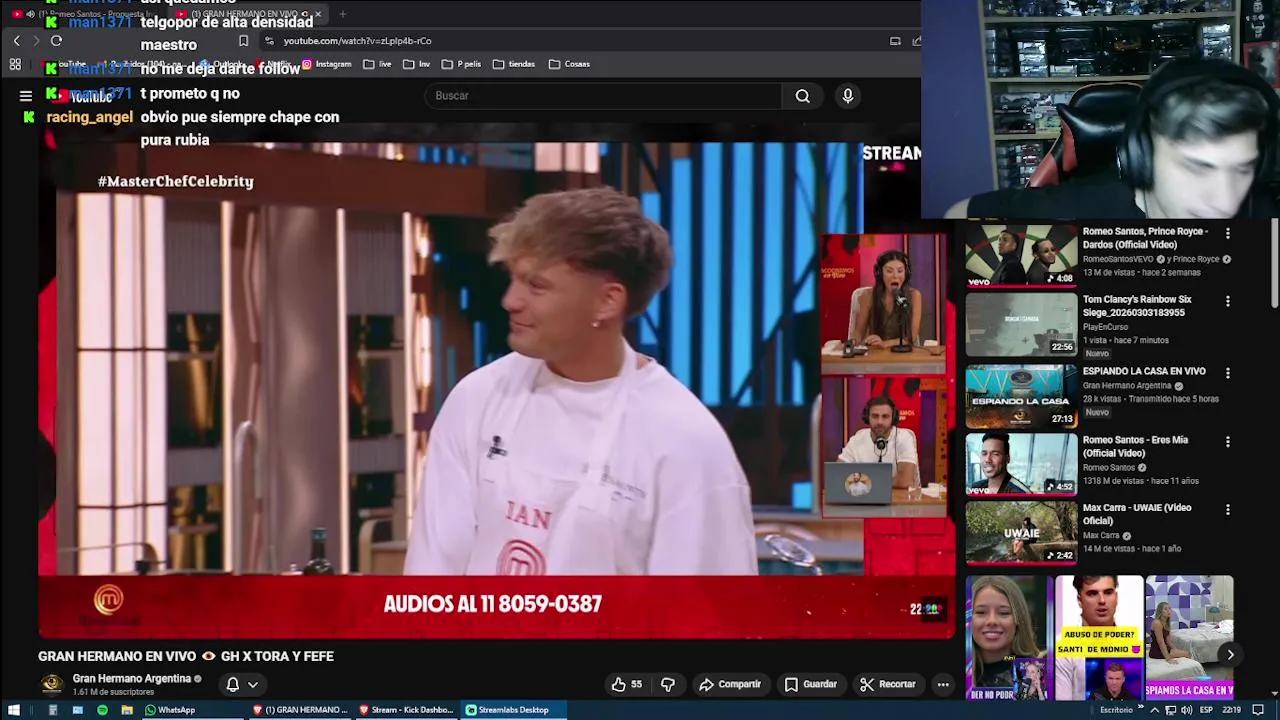Expand the notification preferences chevron
The width and height of the screenshot is (1280, 720).
[x=253, y=685]
